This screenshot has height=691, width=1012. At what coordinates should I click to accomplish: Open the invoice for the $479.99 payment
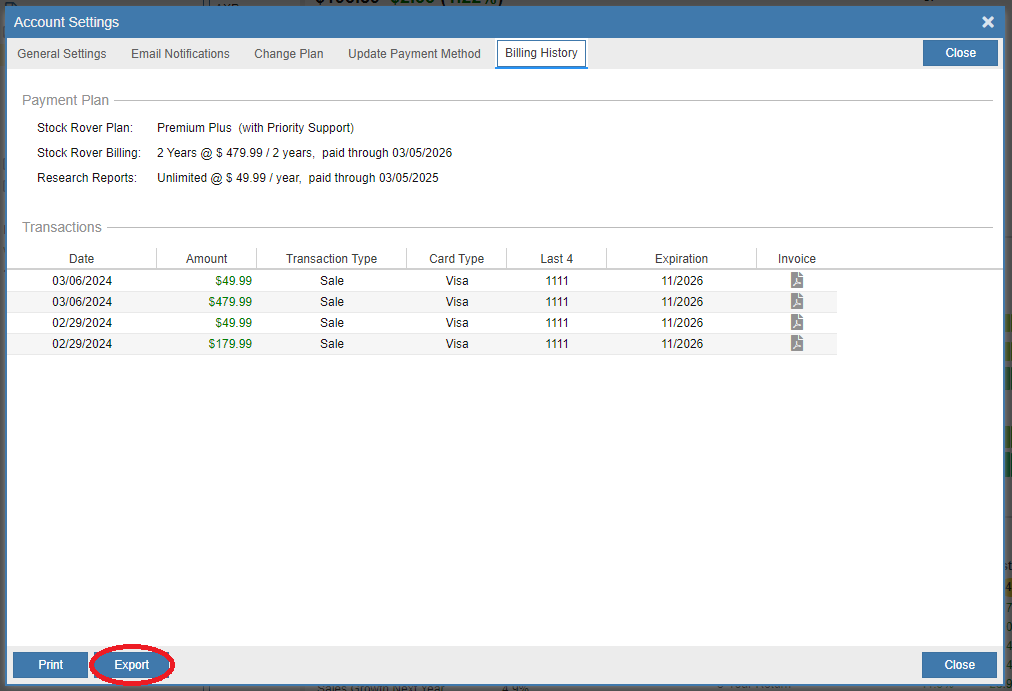click(x=796, y=301)
